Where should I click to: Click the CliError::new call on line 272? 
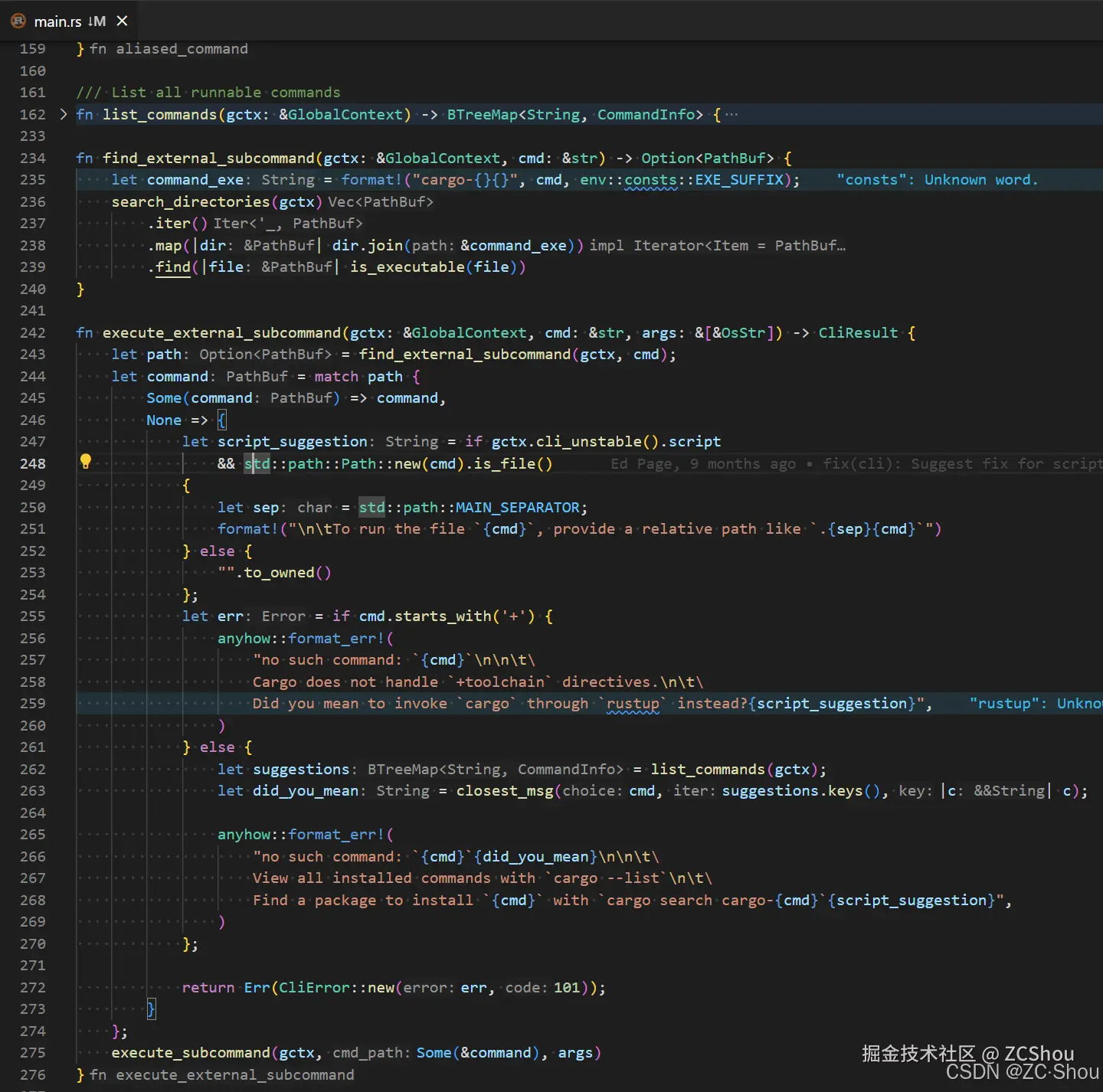click(x=336, y=988)
